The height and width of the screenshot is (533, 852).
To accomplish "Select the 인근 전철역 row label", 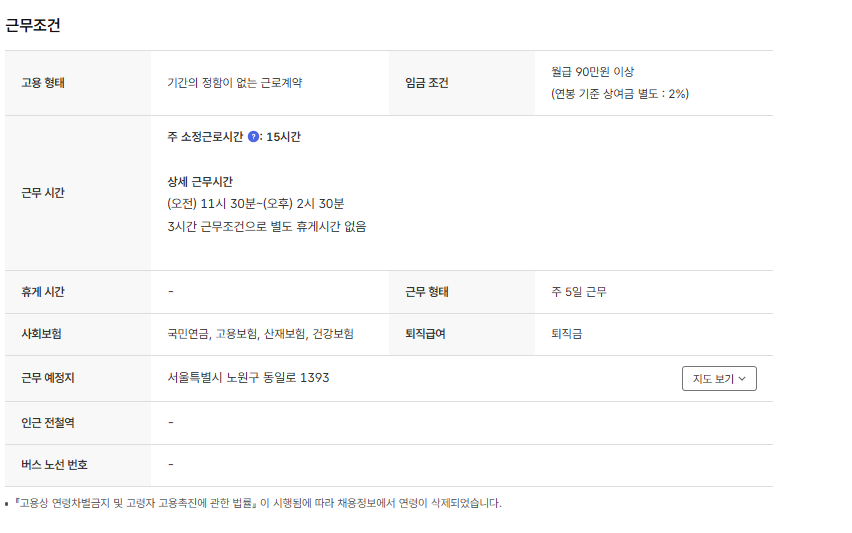I will 48,423.
